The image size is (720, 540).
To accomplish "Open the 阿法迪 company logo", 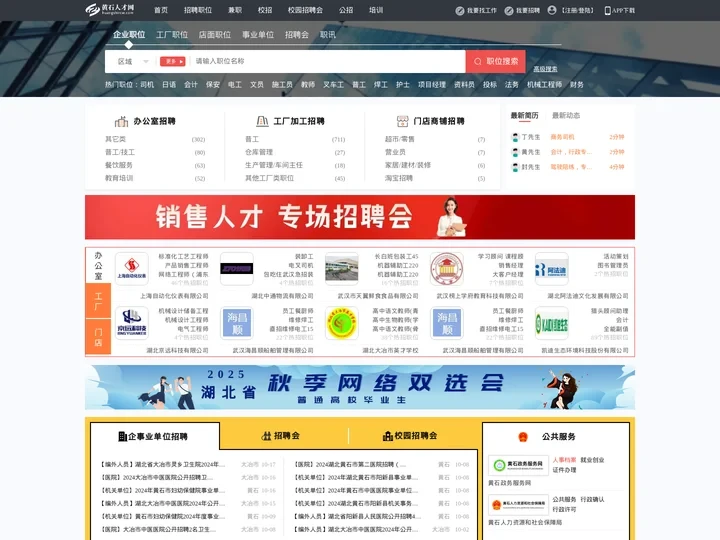I will click(x=551, y=269).
